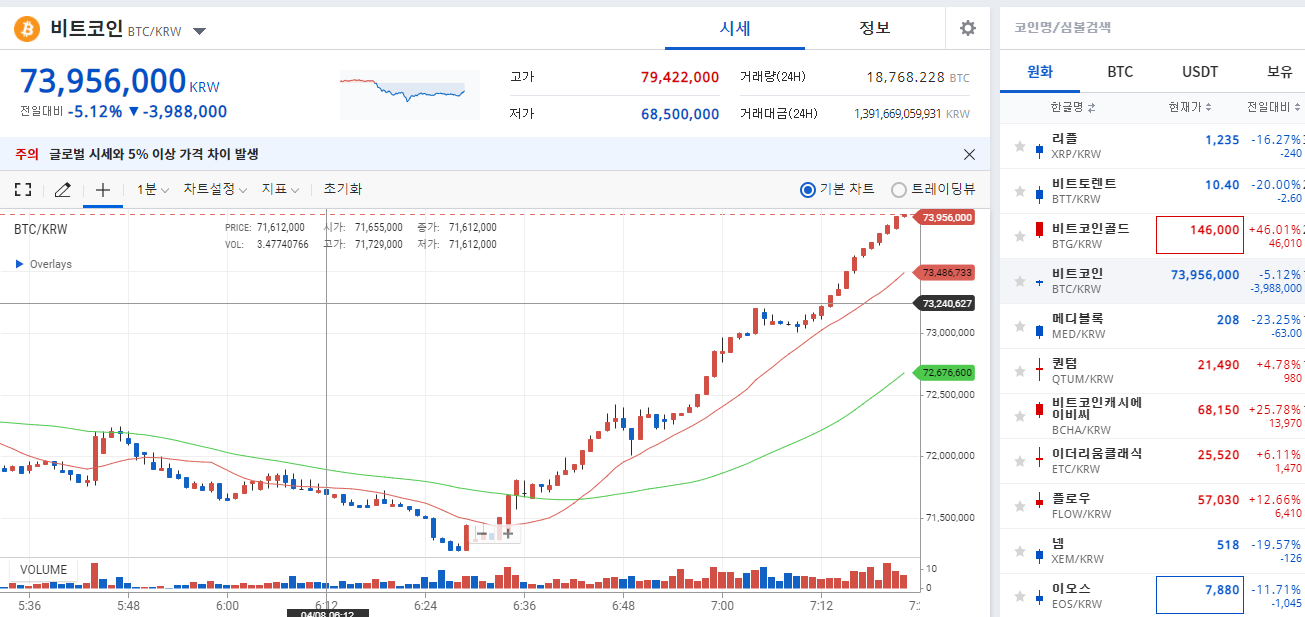The width and height of the screenshot is (1305, 617).
Task: Click 고가 value 79,422,000
Action: (x=680, y=77)
